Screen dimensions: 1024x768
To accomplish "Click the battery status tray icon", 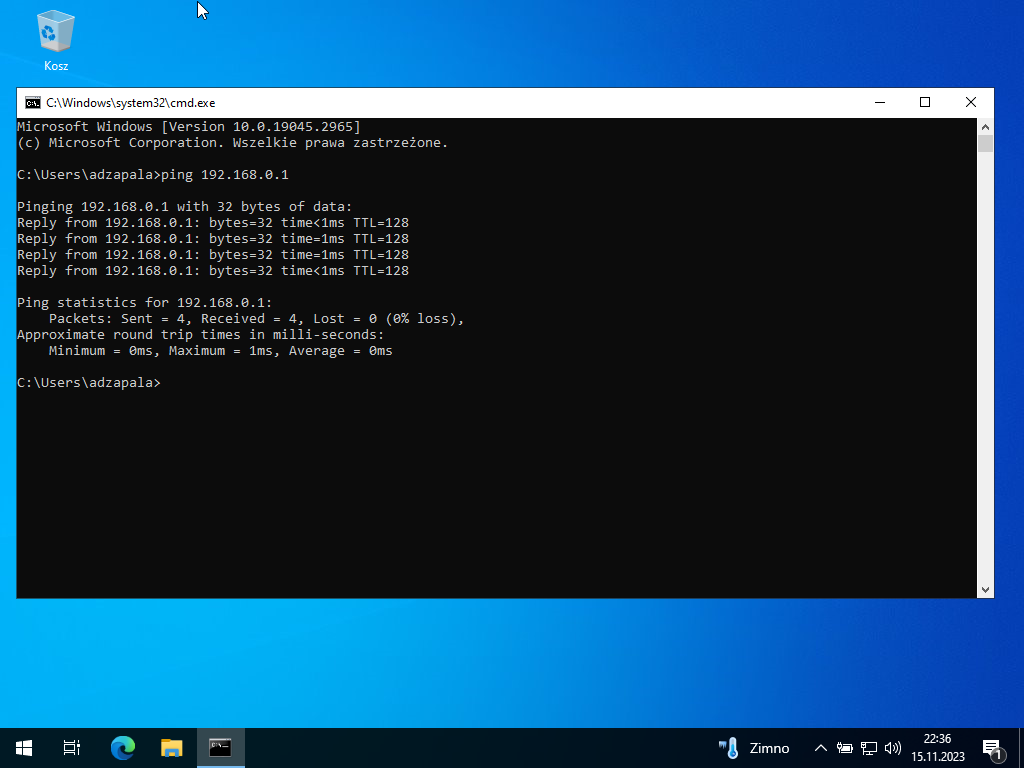I will 844,748.
